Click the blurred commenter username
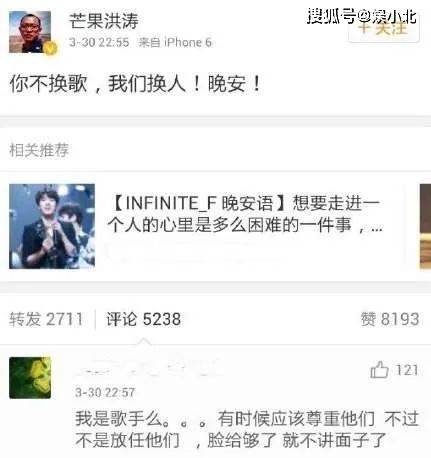The width and height of the screenshot is (431, 458). point(147,370)
